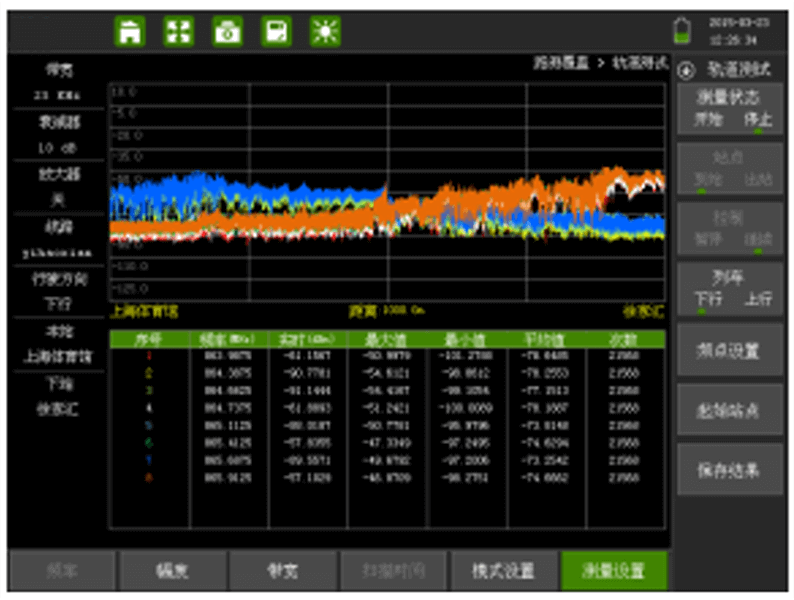Image resolution: width=794 pixels, height=600 pixels.
Task: Switch to the 模式设置 tab
Action: pos(503,571)
